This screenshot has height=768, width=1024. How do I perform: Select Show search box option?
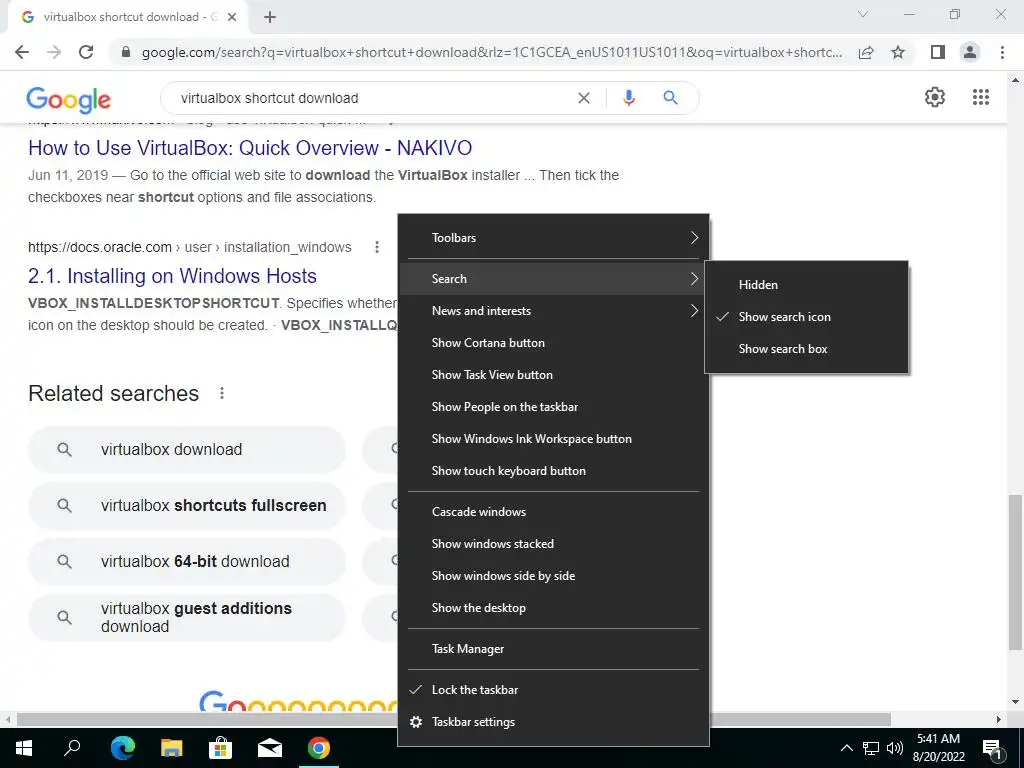pyautogui.click(x=807, y=349)
